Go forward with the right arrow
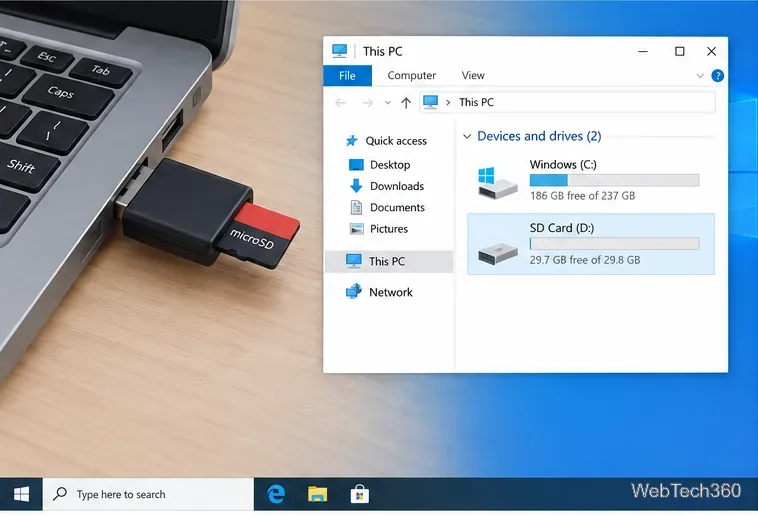 [368, 103]
